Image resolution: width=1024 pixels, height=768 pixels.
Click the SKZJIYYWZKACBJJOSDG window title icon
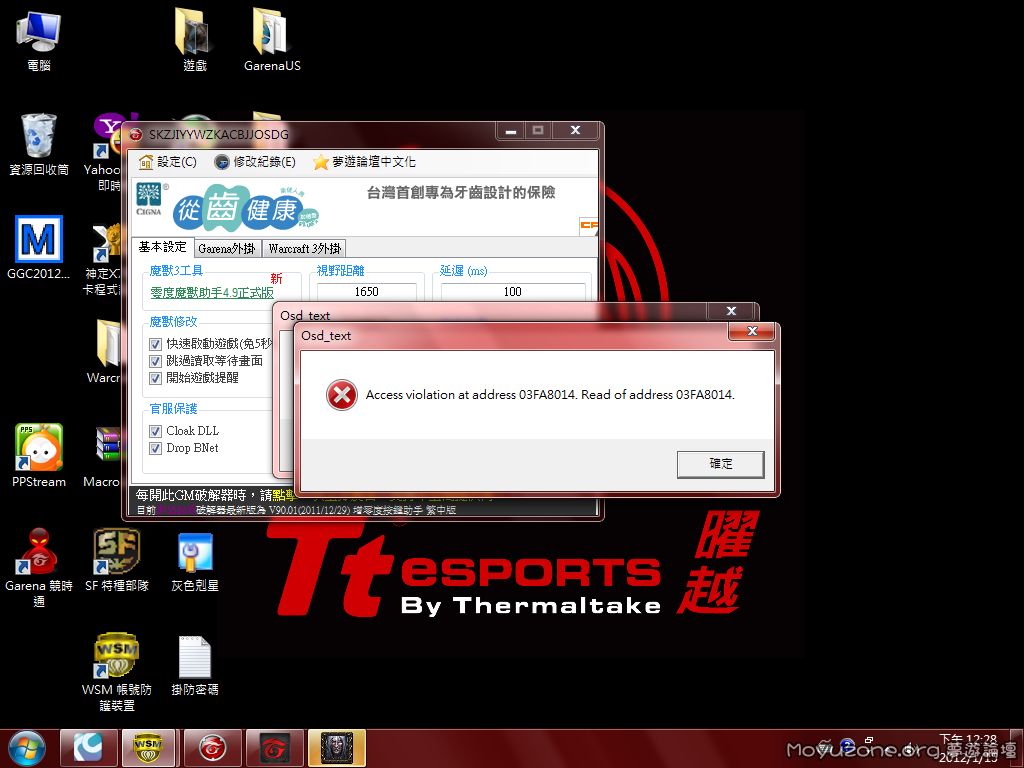click(136, 135)
